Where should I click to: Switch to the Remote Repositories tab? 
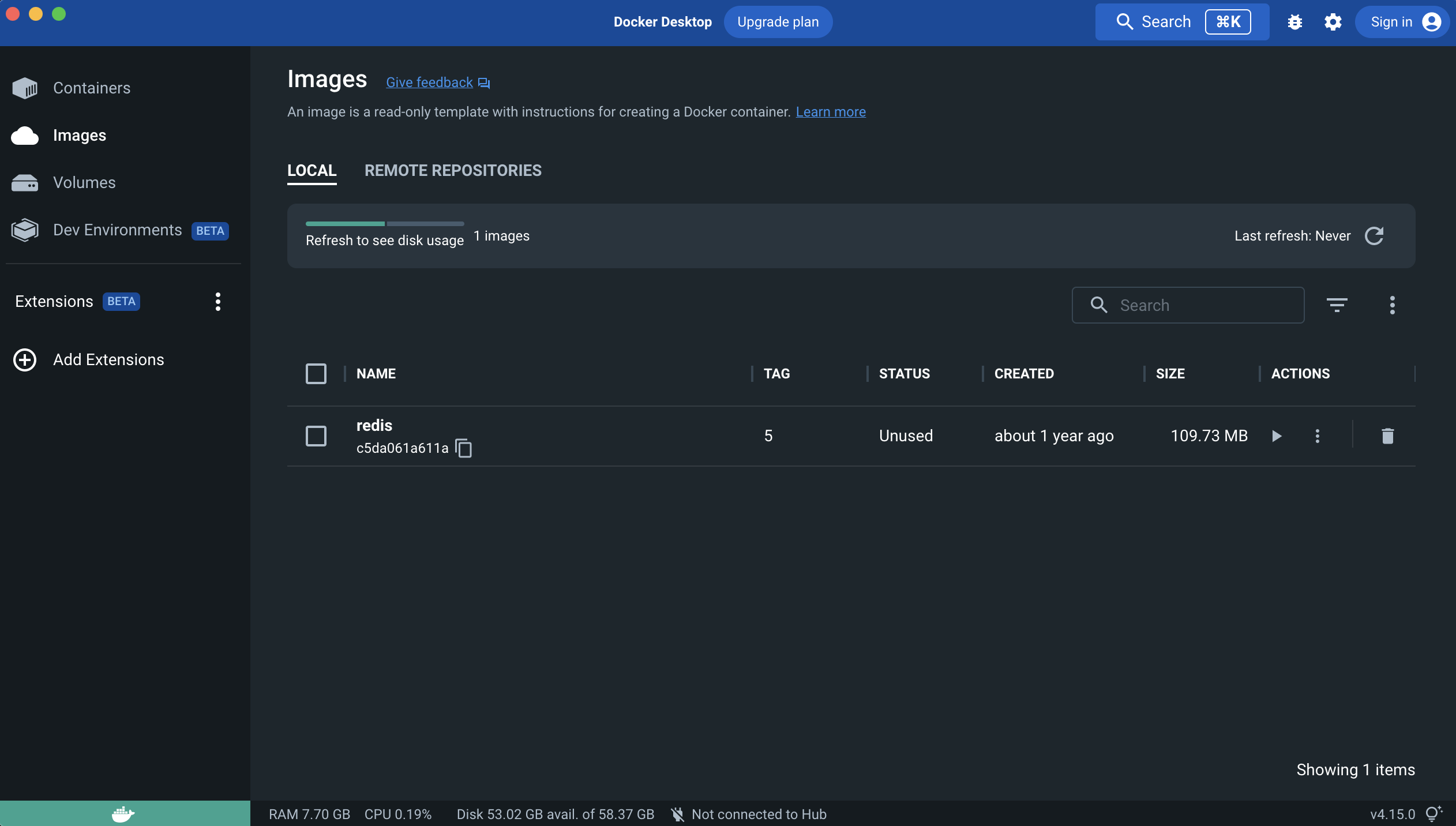[x=453, y=171]
